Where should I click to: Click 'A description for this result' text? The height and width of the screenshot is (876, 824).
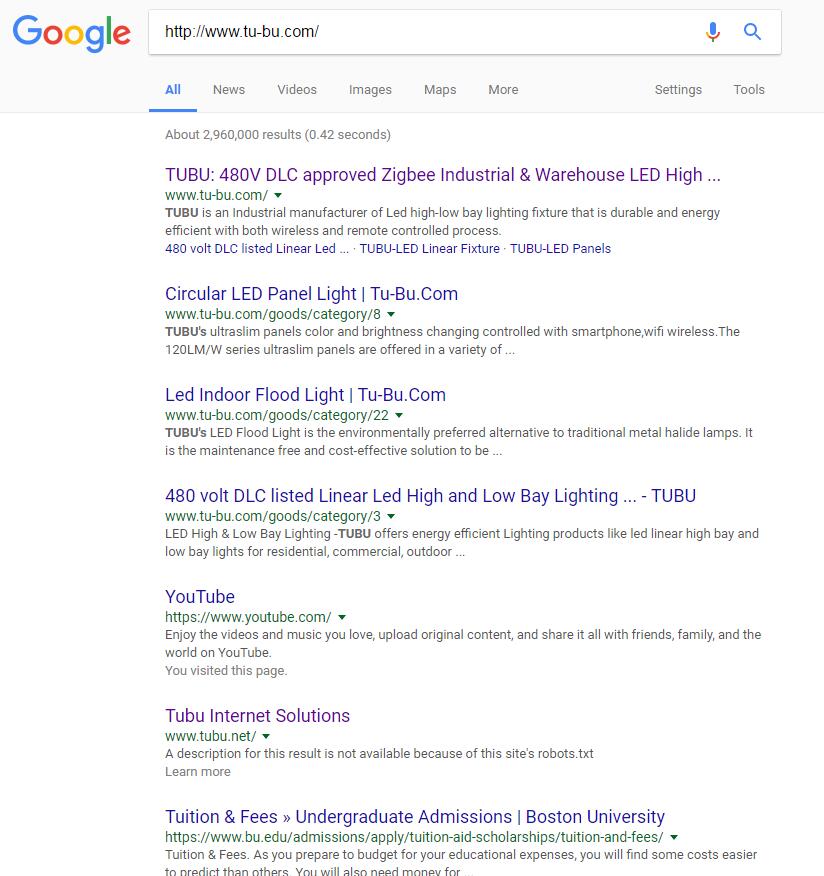coord(379,754)
